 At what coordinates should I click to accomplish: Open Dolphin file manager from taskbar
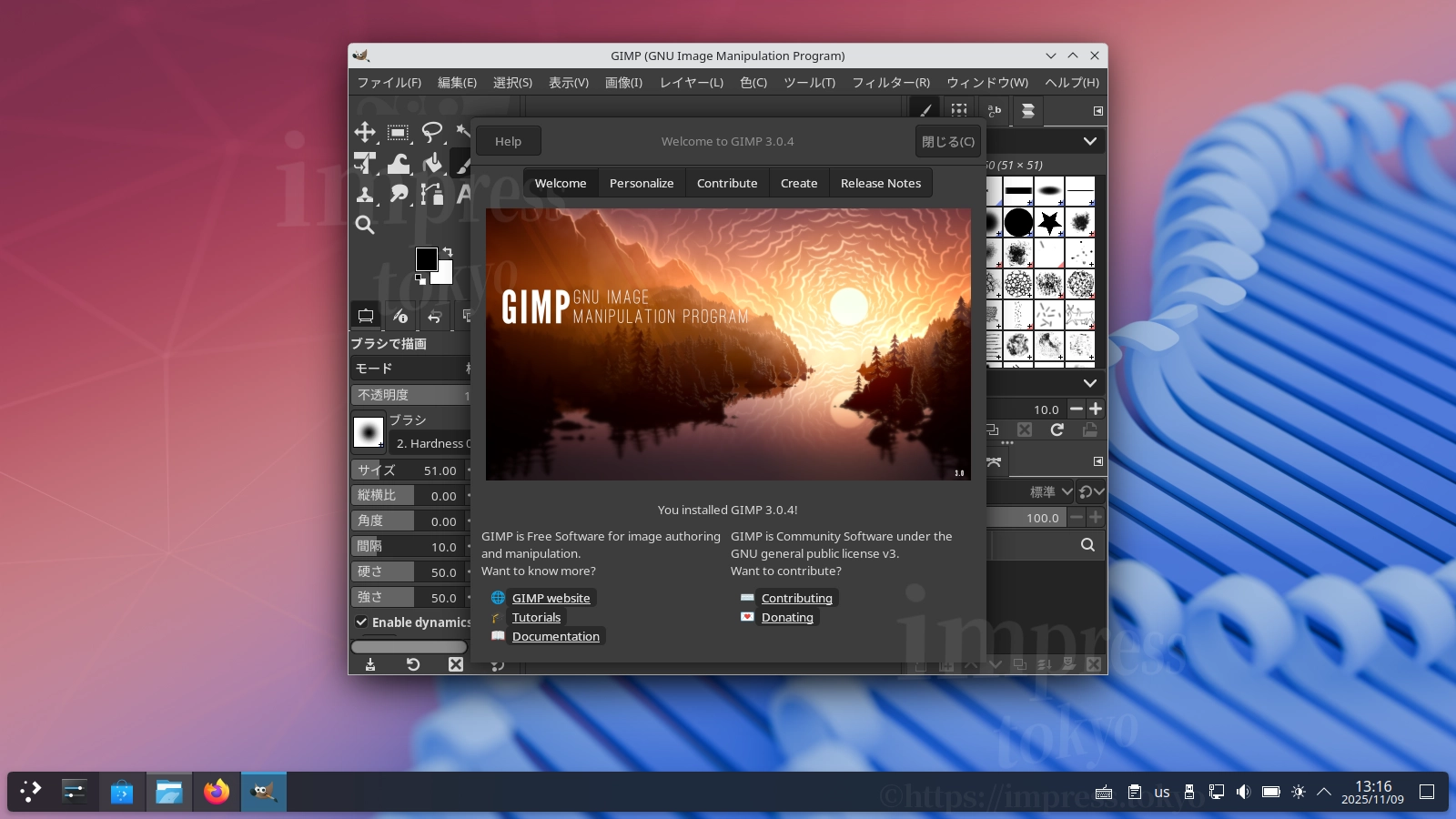(169, 792)
